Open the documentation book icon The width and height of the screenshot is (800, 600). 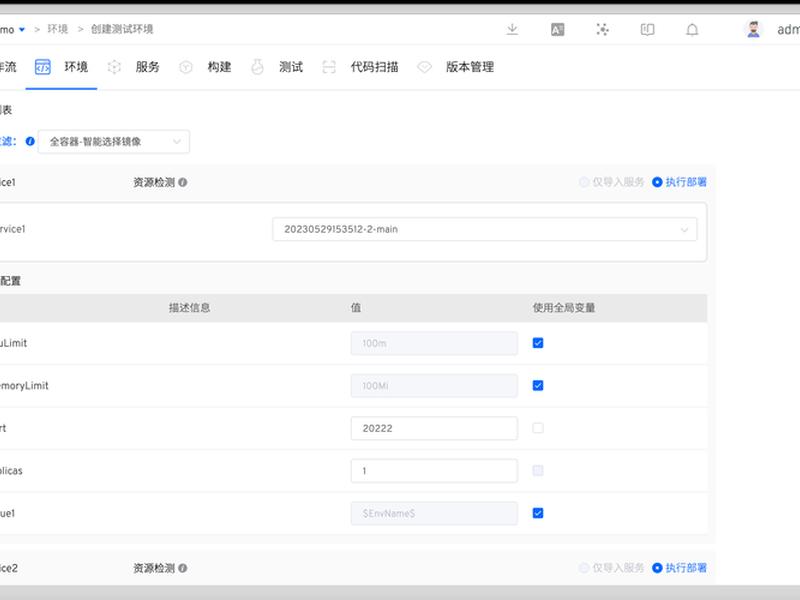(x=647, y=30)
